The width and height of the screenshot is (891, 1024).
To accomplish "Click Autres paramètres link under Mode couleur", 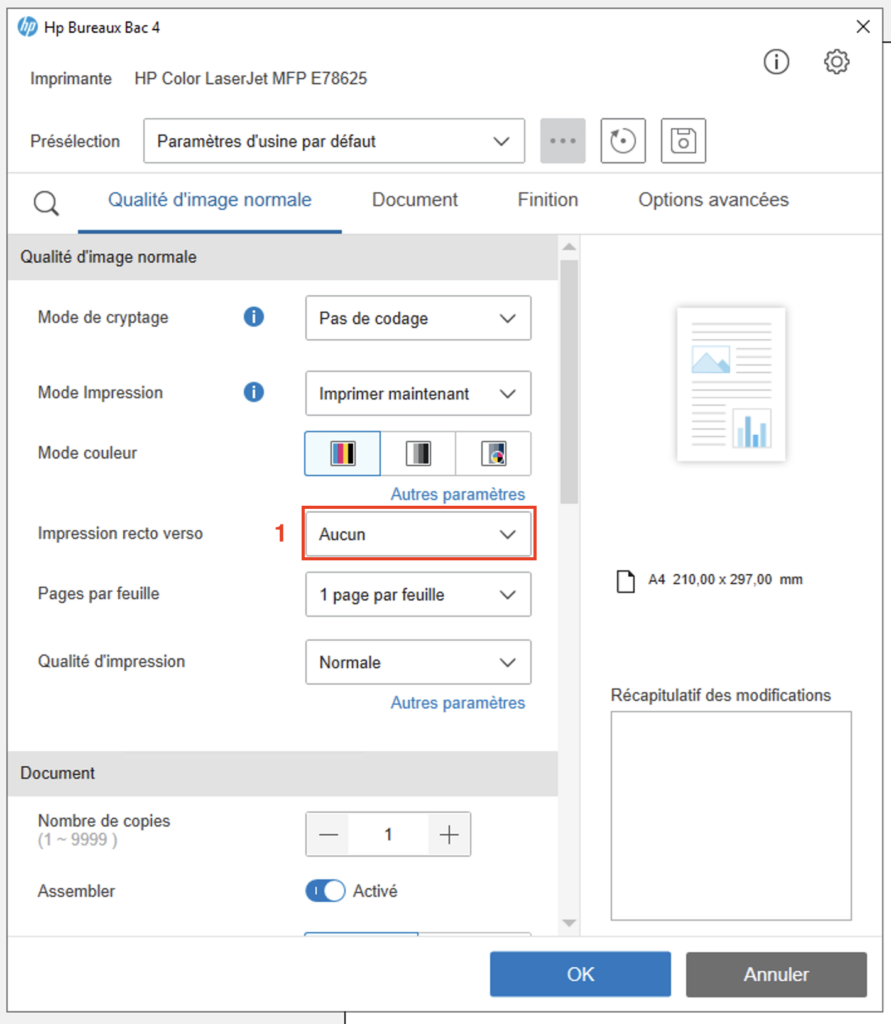I will coord(457,494).
